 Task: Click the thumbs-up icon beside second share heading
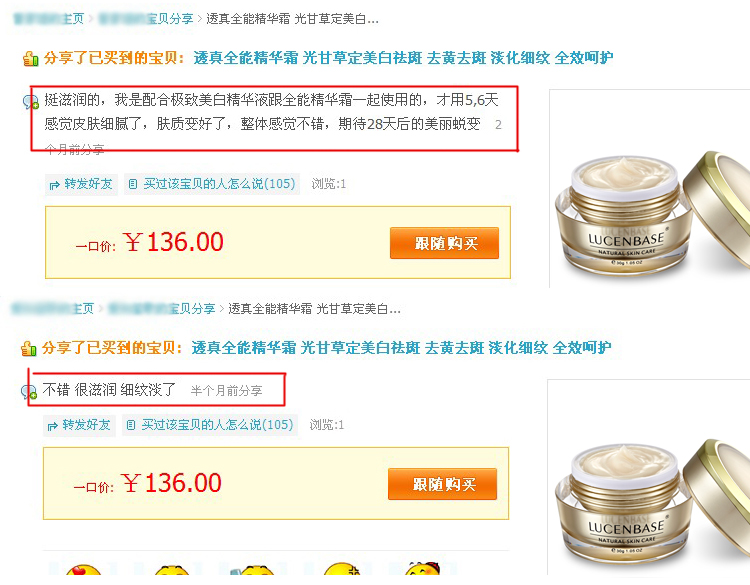pyautogui.click(x=28, y=349)
